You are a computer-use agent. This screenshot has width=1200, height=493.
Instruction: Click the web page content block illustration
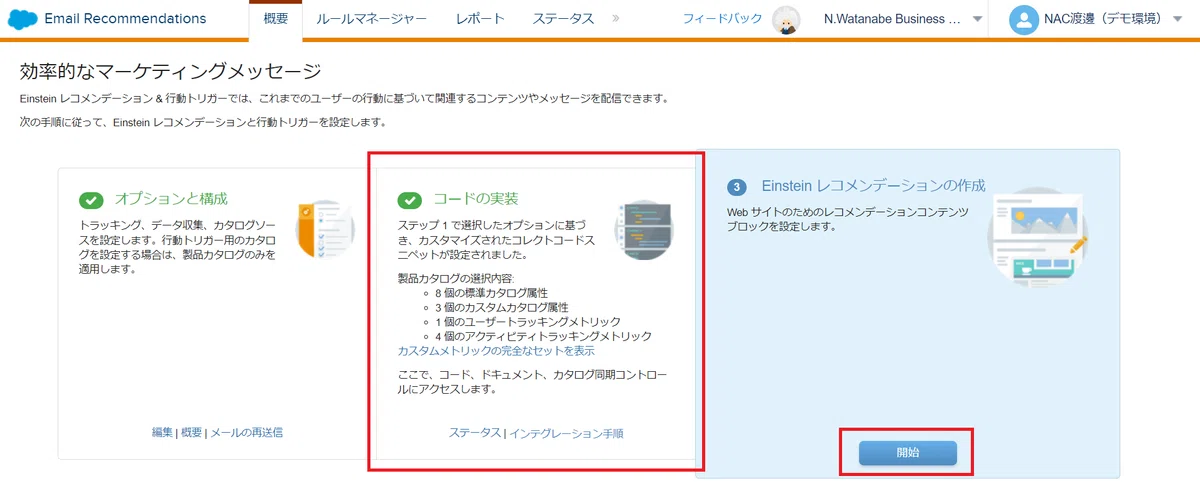tap(1038, 236)
